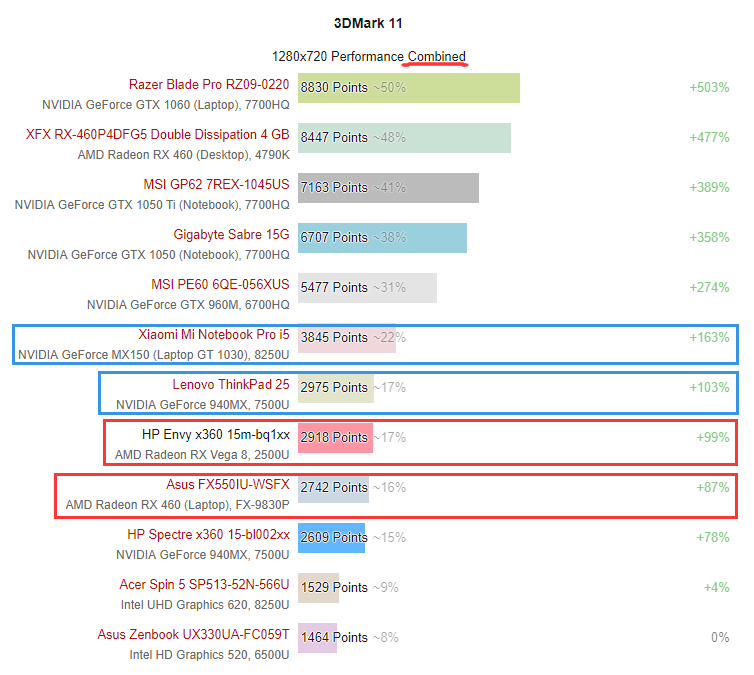
Task: Open the Asus Zenbook UX330UA-FC059T link
Action: tap(193, 635)
